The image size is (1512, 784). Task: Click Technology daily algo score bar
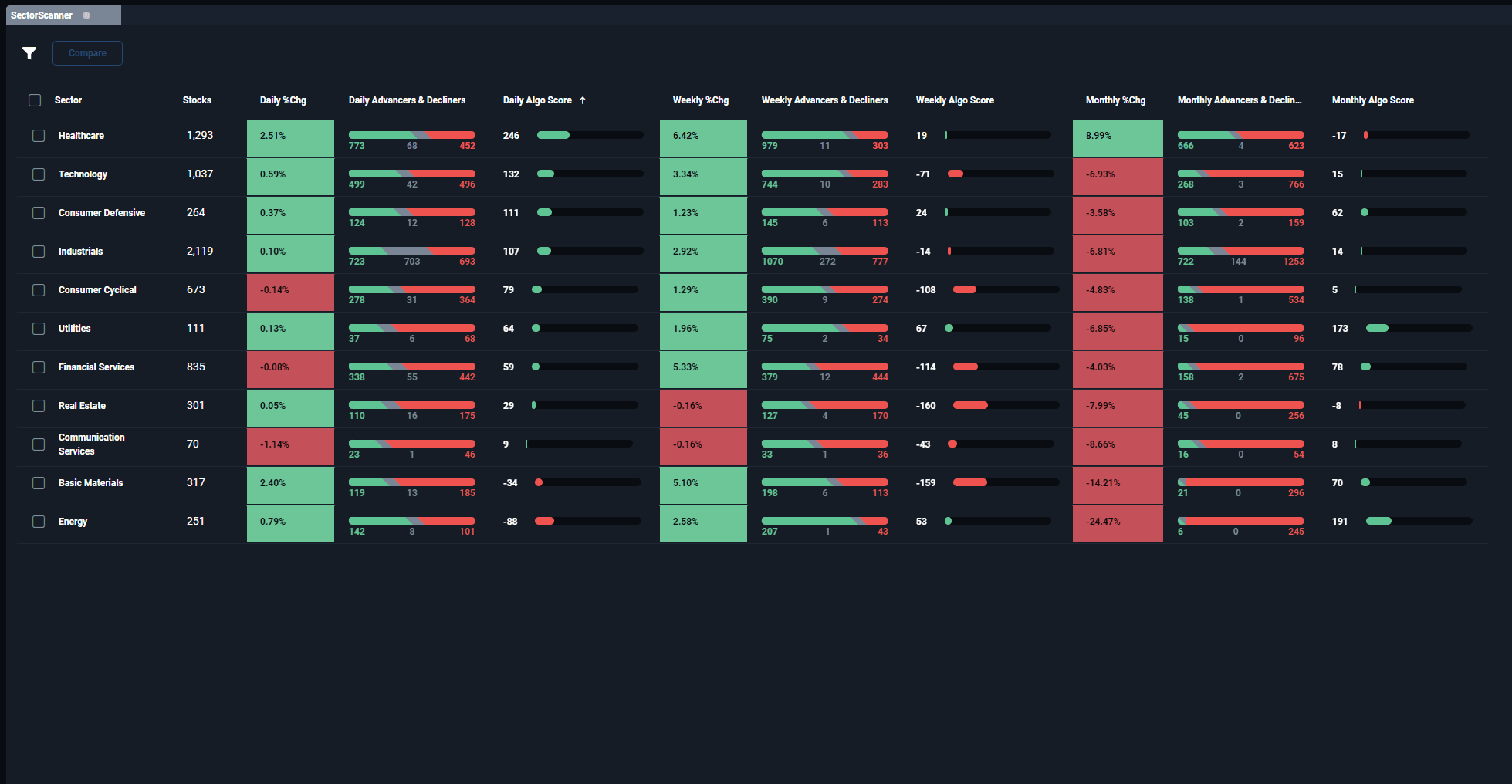(590, 174)
